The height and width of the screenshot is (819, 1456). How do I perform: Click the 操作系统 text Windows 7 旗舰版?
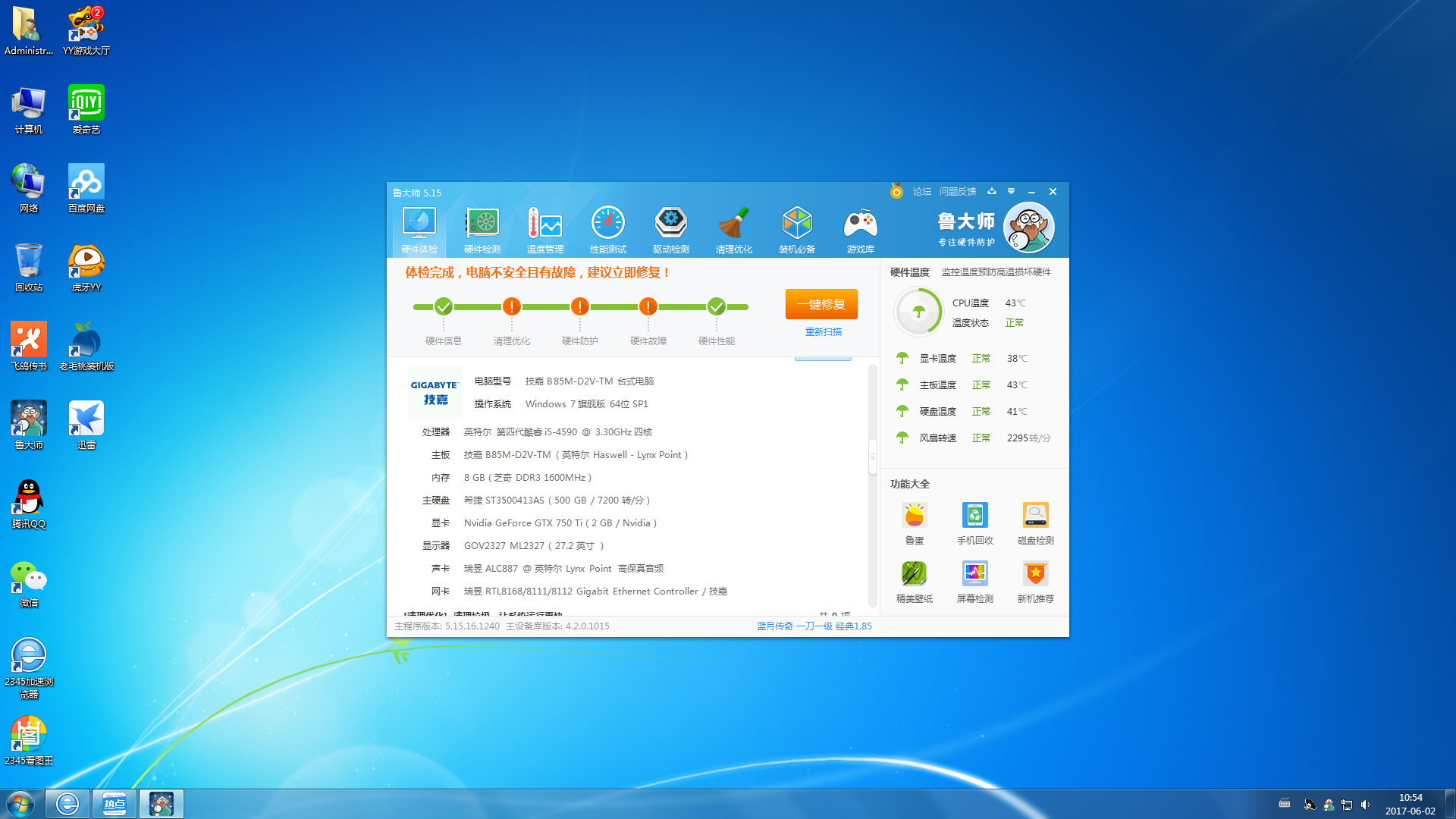(x=587, y=404)
